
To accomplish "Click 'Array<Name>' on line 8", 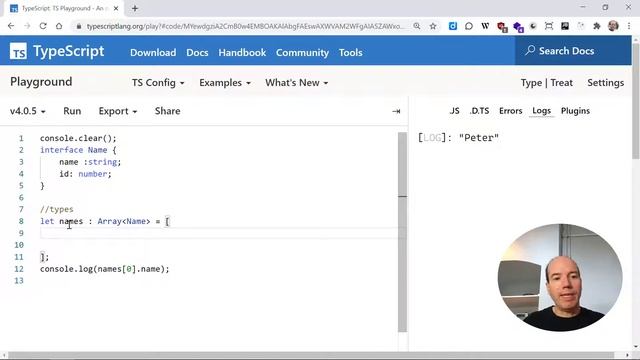I will pos(124,221).
